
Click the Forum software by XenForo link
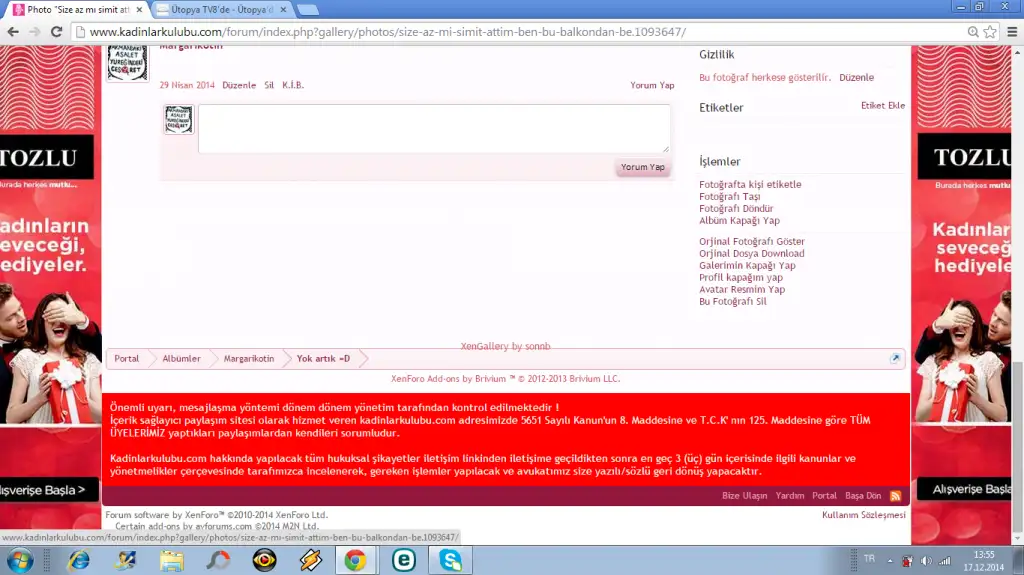pos(217,515)
